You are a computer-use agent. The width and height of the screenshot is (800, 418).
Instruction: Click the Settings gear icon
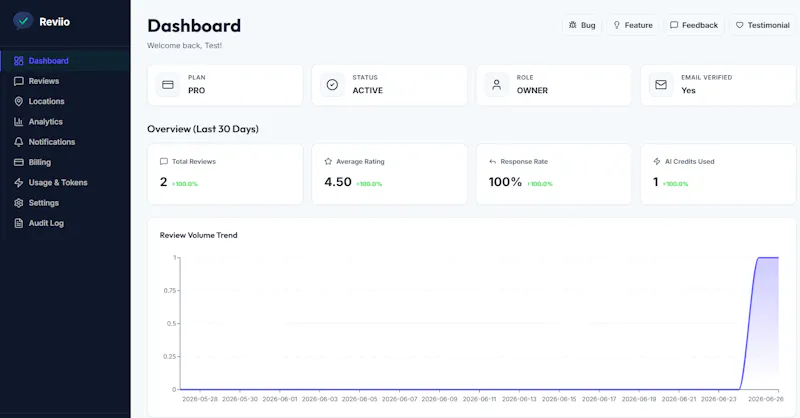click(x=19, y=203)
